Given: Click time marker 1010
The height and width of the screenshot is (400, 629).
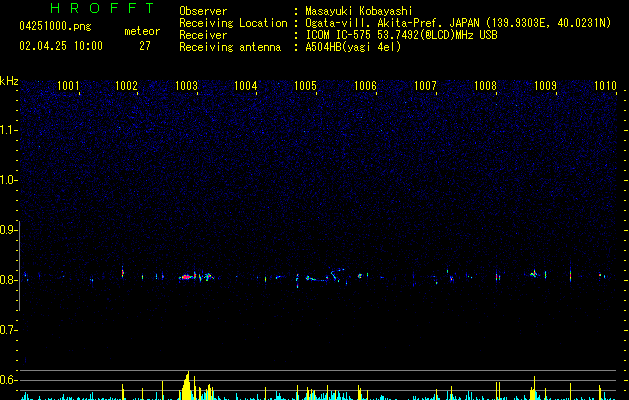Looking at the screenshot, I should pos(605,85).
